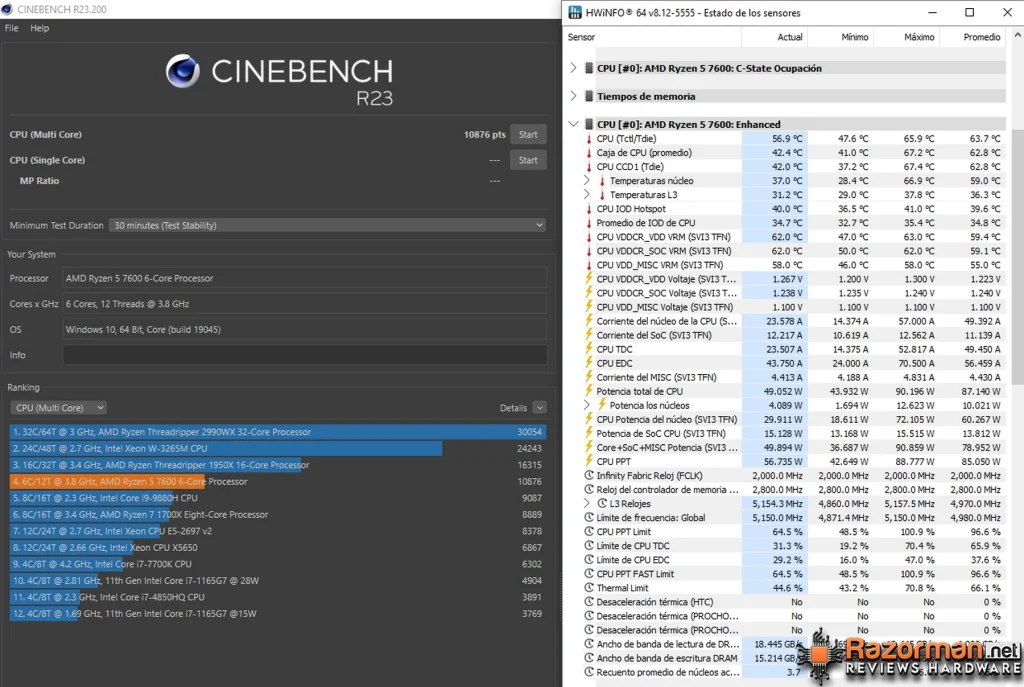
Task: Open the Minimum Test Duration dropdown
Action: tap(328, 225)
